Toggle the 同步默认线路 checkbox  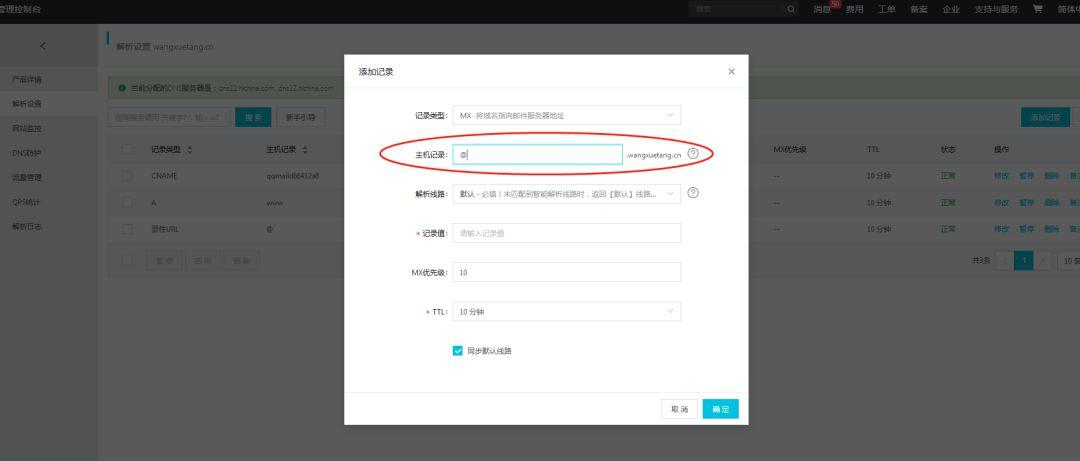coord(457,351)
